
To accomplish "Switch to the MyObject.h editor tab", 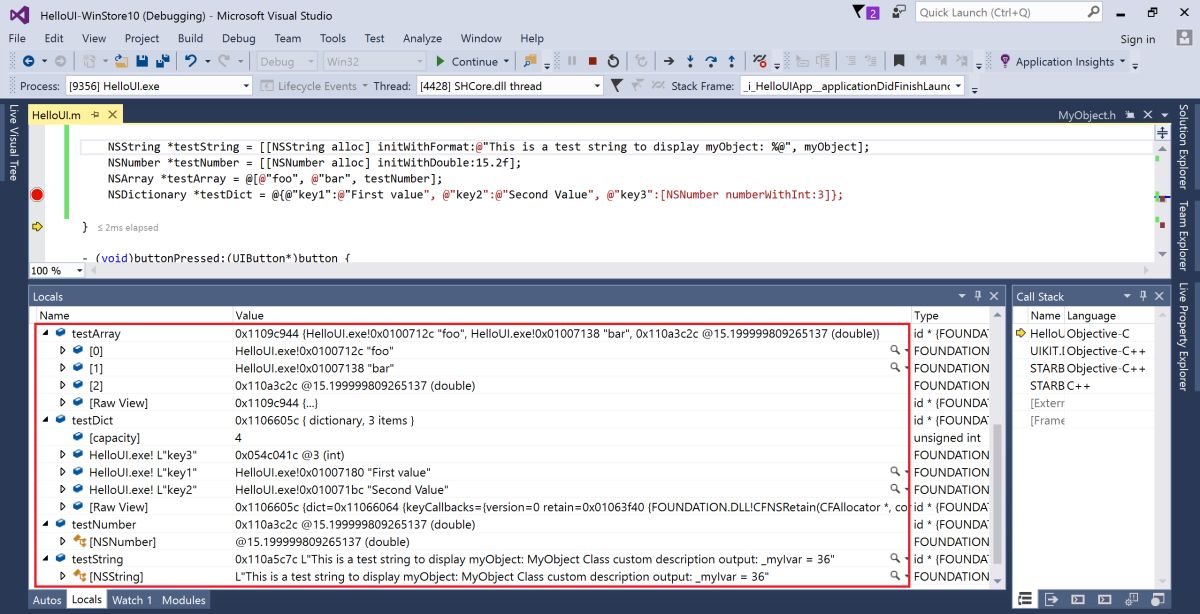I will (x=1086, y=115).
